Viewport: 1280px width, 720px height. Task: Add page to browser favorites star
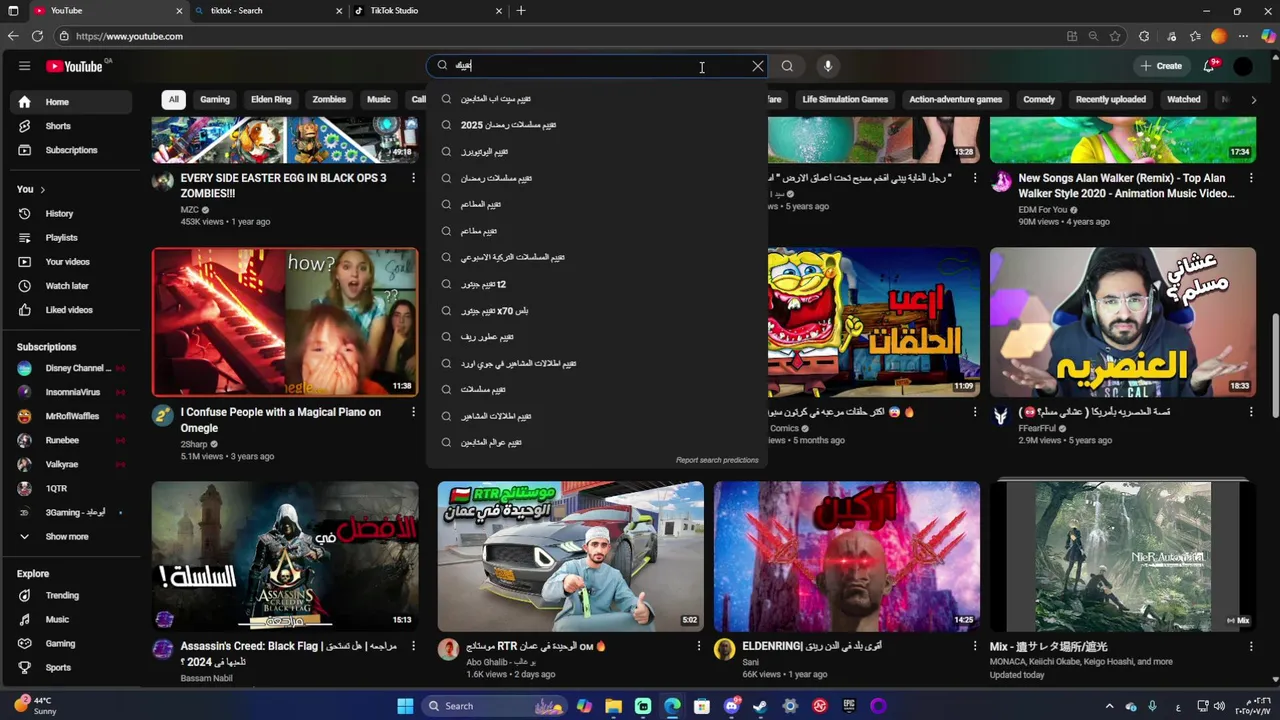coord(1115,36)
